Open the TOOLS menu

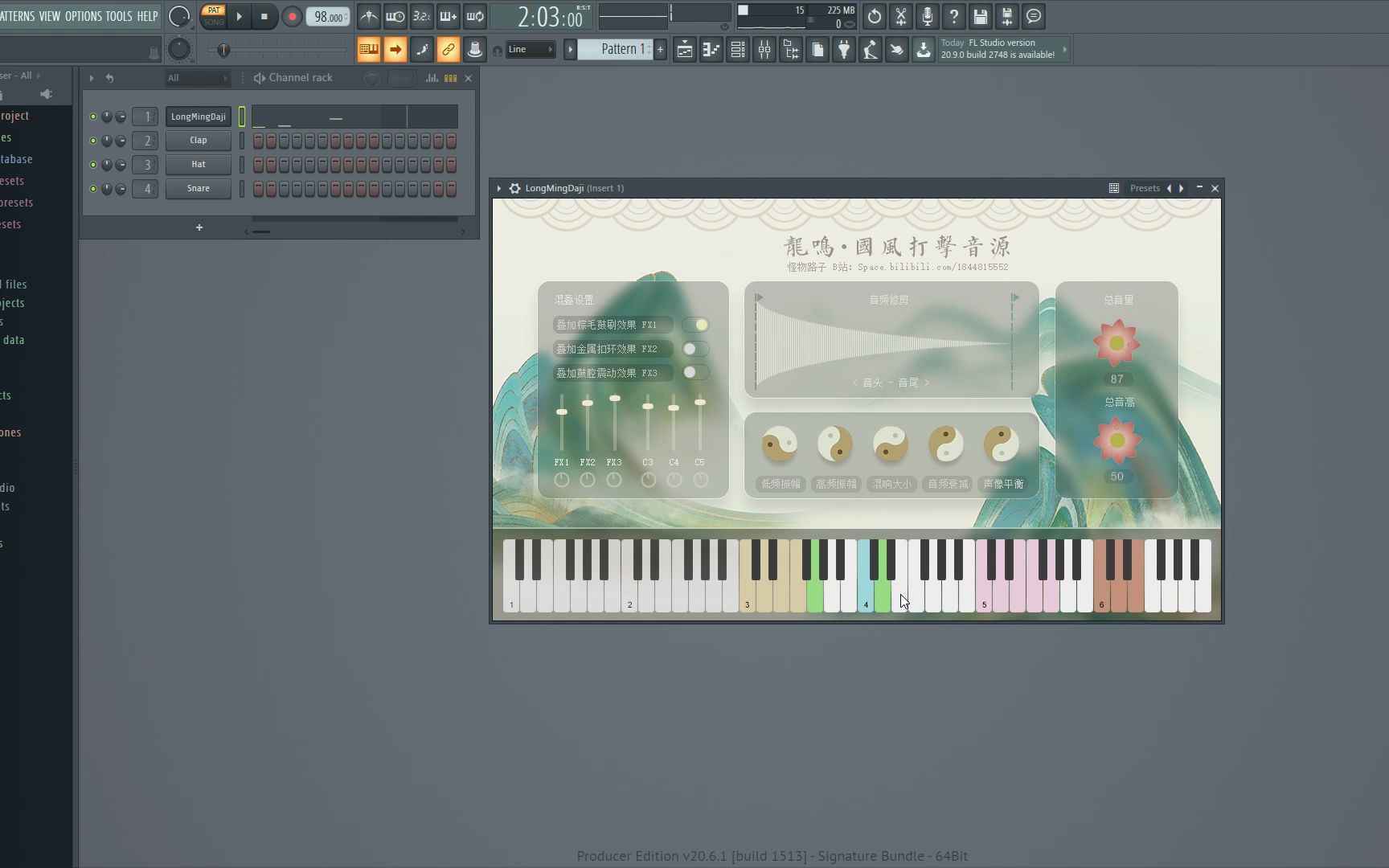[x=119, y=16]
